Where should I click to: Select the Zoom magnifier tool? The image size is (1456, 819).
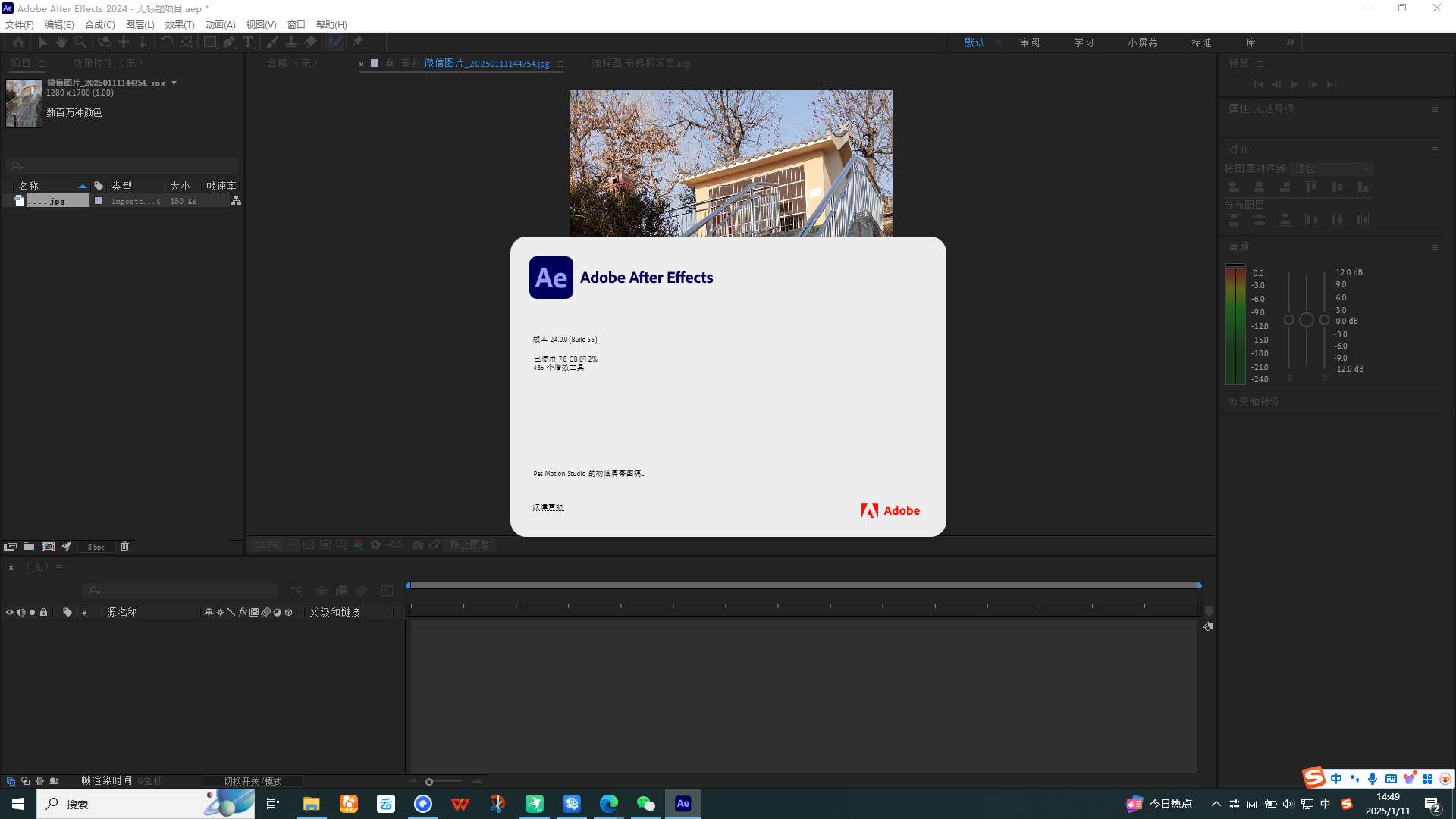[x=80, y=42]
